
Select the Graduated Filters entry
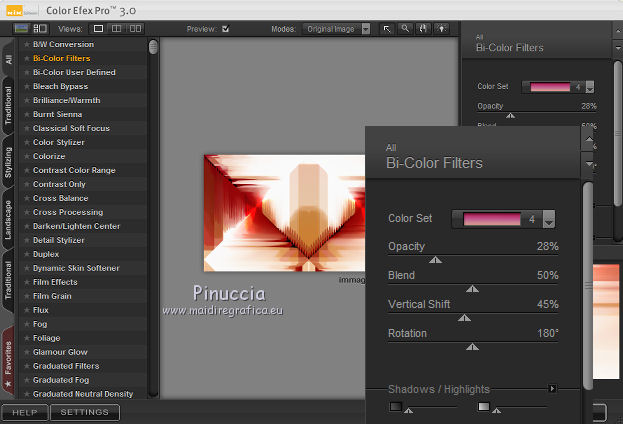[x=66, y=366]
